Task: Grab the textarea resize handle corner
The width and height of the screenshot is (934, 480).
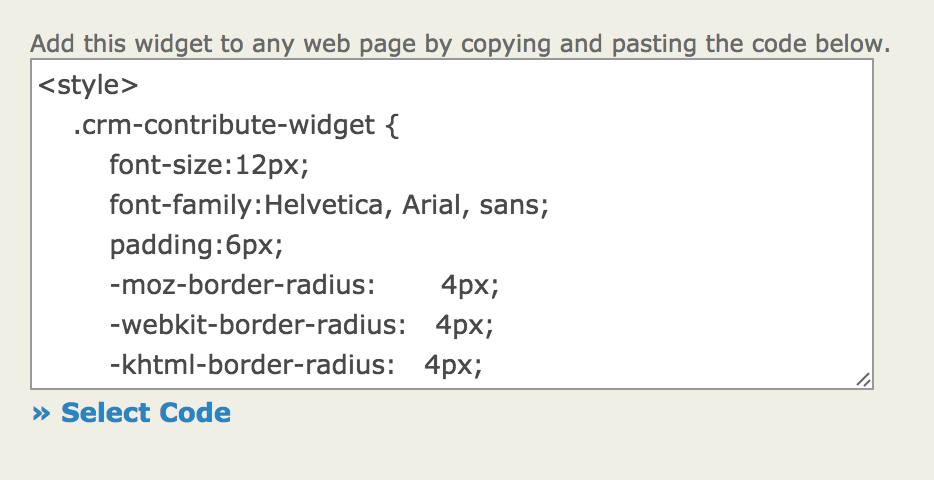Action: coord(863,380)
